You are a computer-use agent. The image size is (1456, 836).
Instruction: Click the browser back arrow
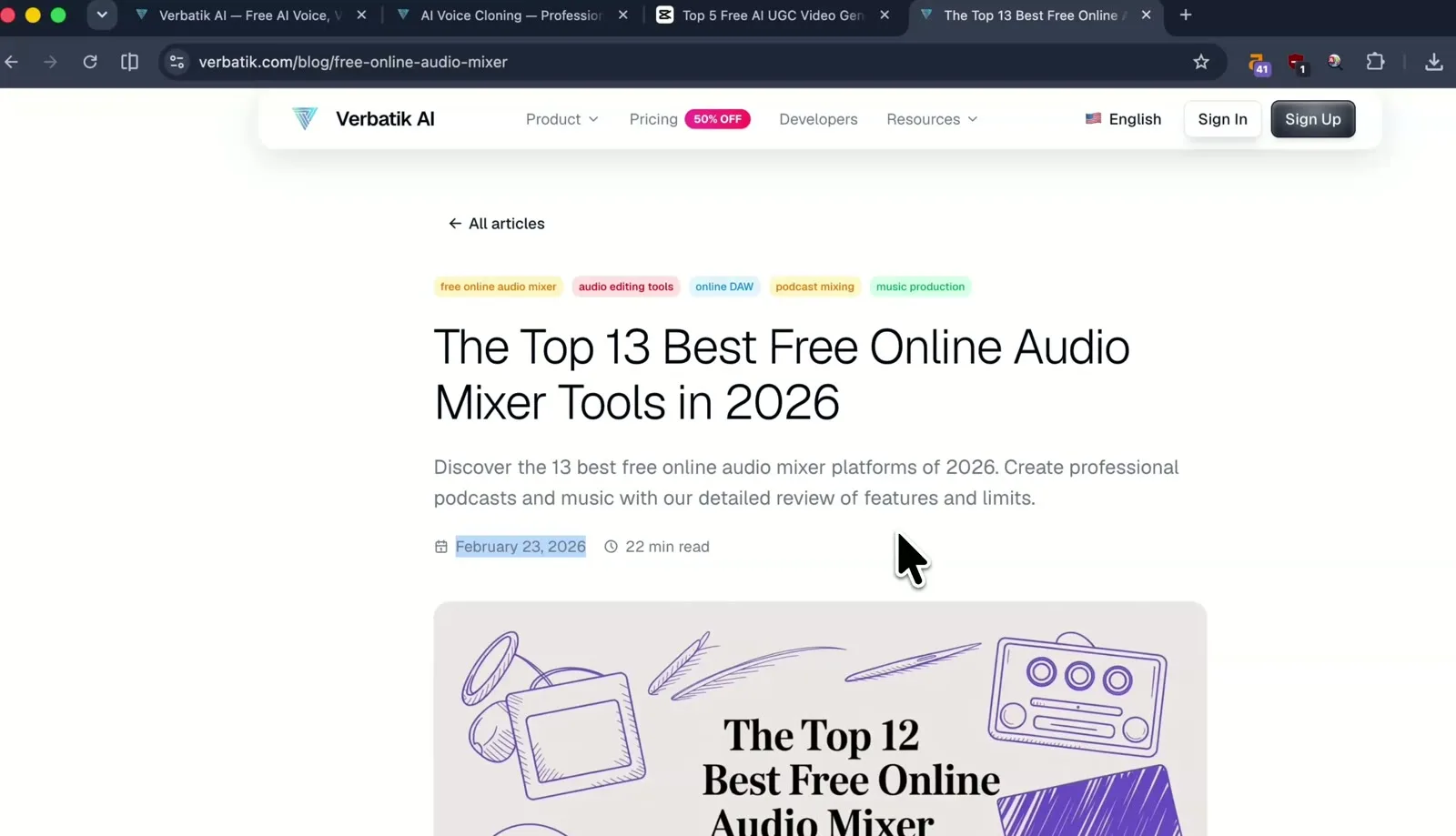[x=12, y=62]
